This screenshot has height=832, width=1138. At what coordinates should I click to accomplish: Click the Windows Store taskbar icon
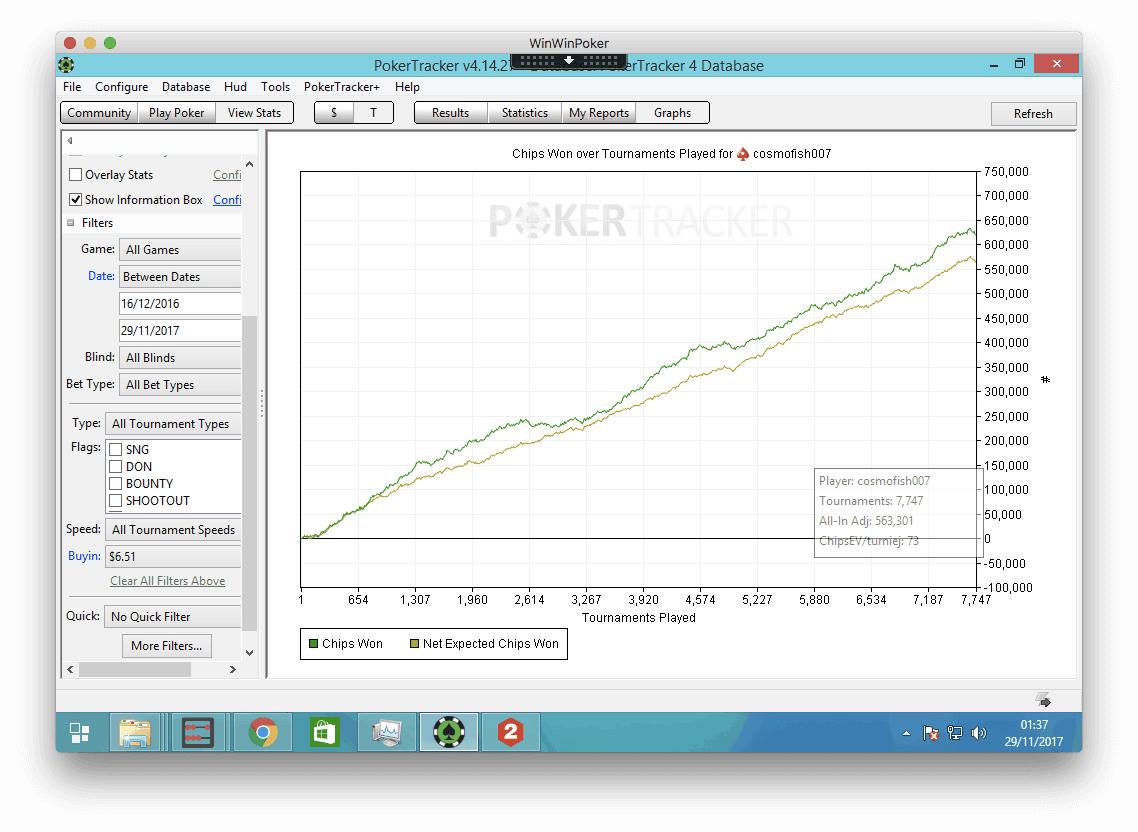(324, 733)
